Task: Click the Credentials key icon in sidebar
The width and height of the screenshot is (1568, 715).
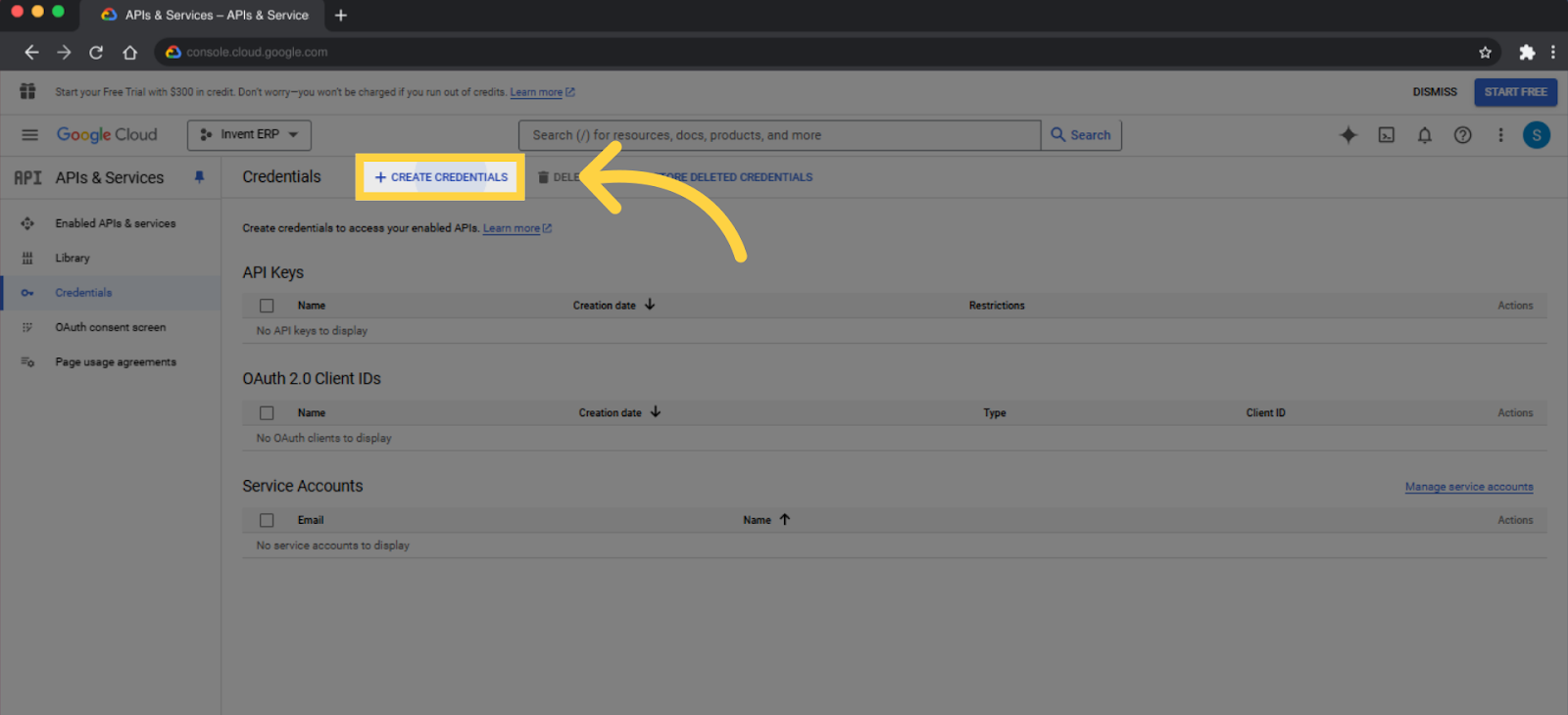Action: (x=27, y=293)
